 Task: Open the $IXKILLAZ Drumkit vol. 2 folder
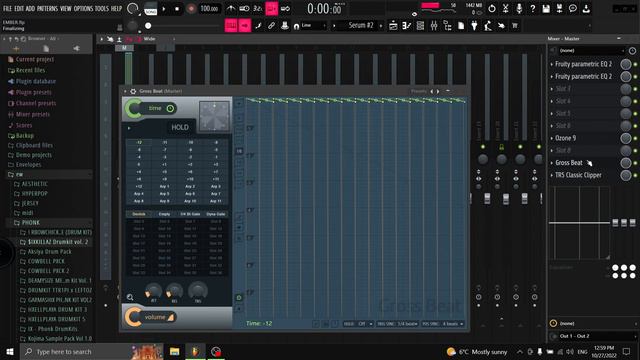pos(58,242)
